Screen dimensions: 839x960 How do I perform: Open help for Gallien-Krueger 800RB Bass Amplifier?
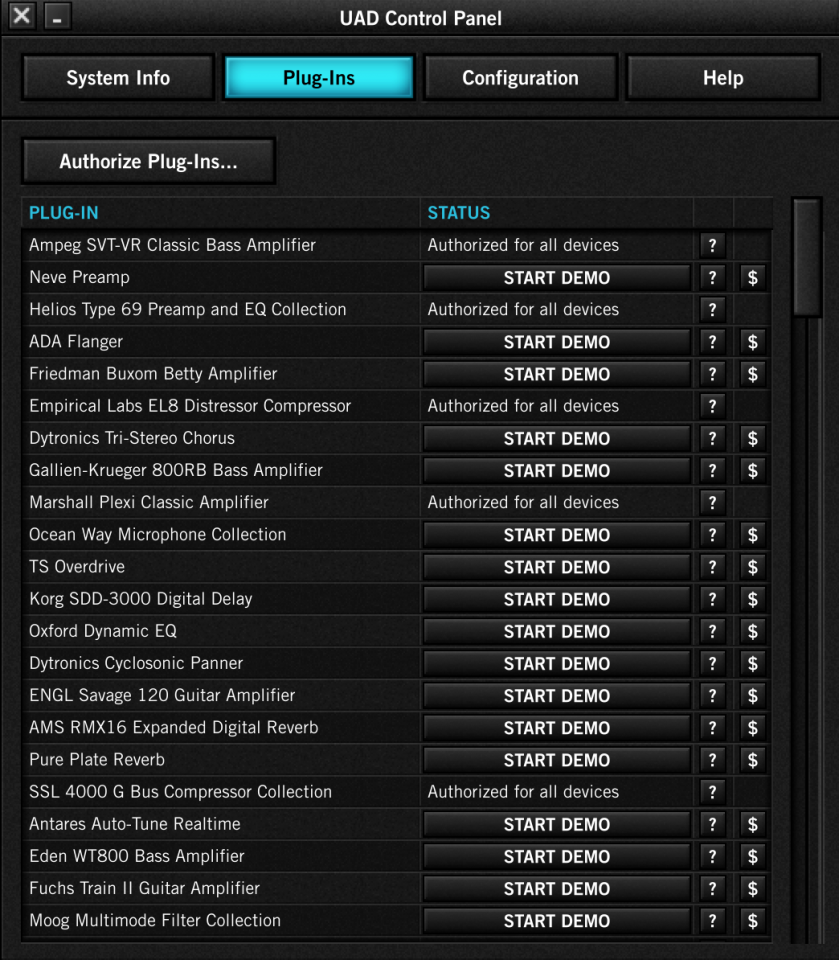click(x=712, y=471)
